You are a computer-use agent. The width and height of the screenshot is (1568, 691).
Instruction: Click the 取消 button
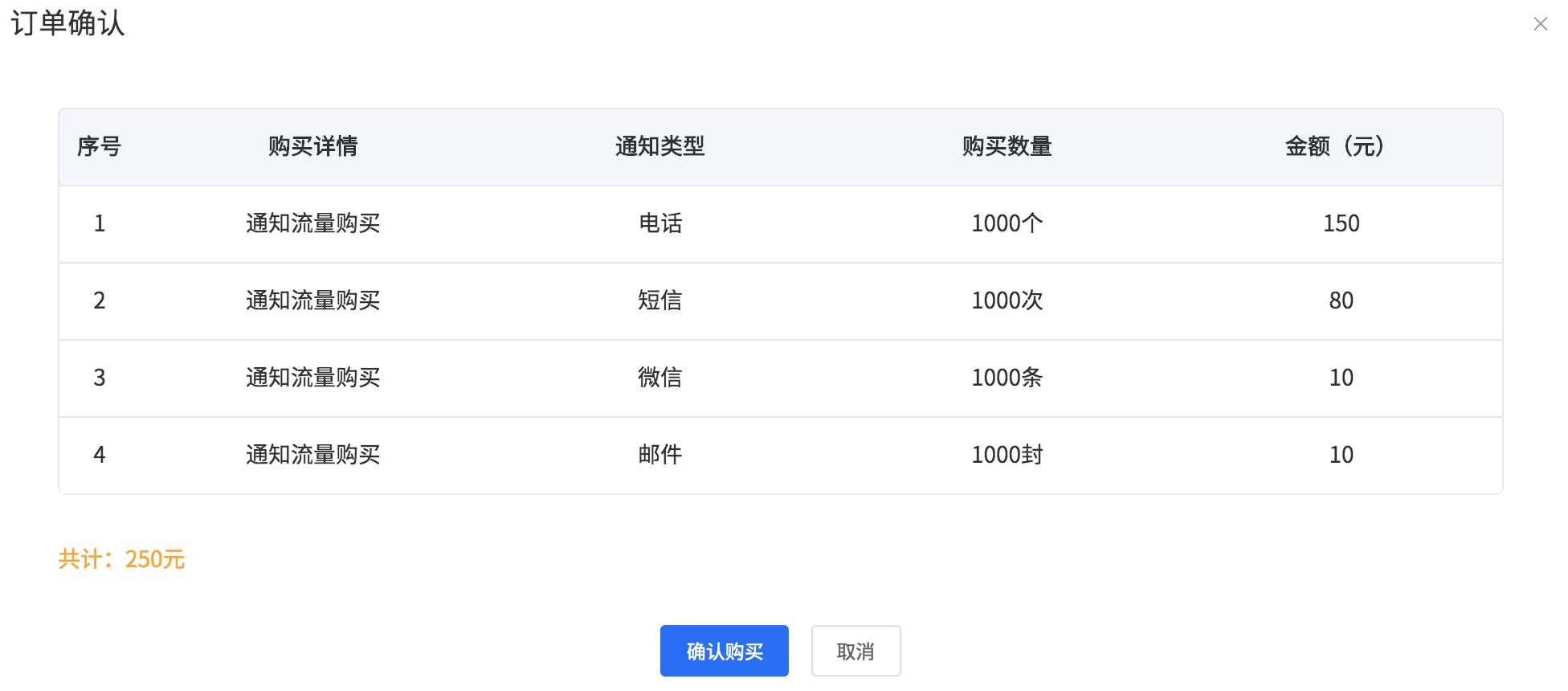click(855, 651)
